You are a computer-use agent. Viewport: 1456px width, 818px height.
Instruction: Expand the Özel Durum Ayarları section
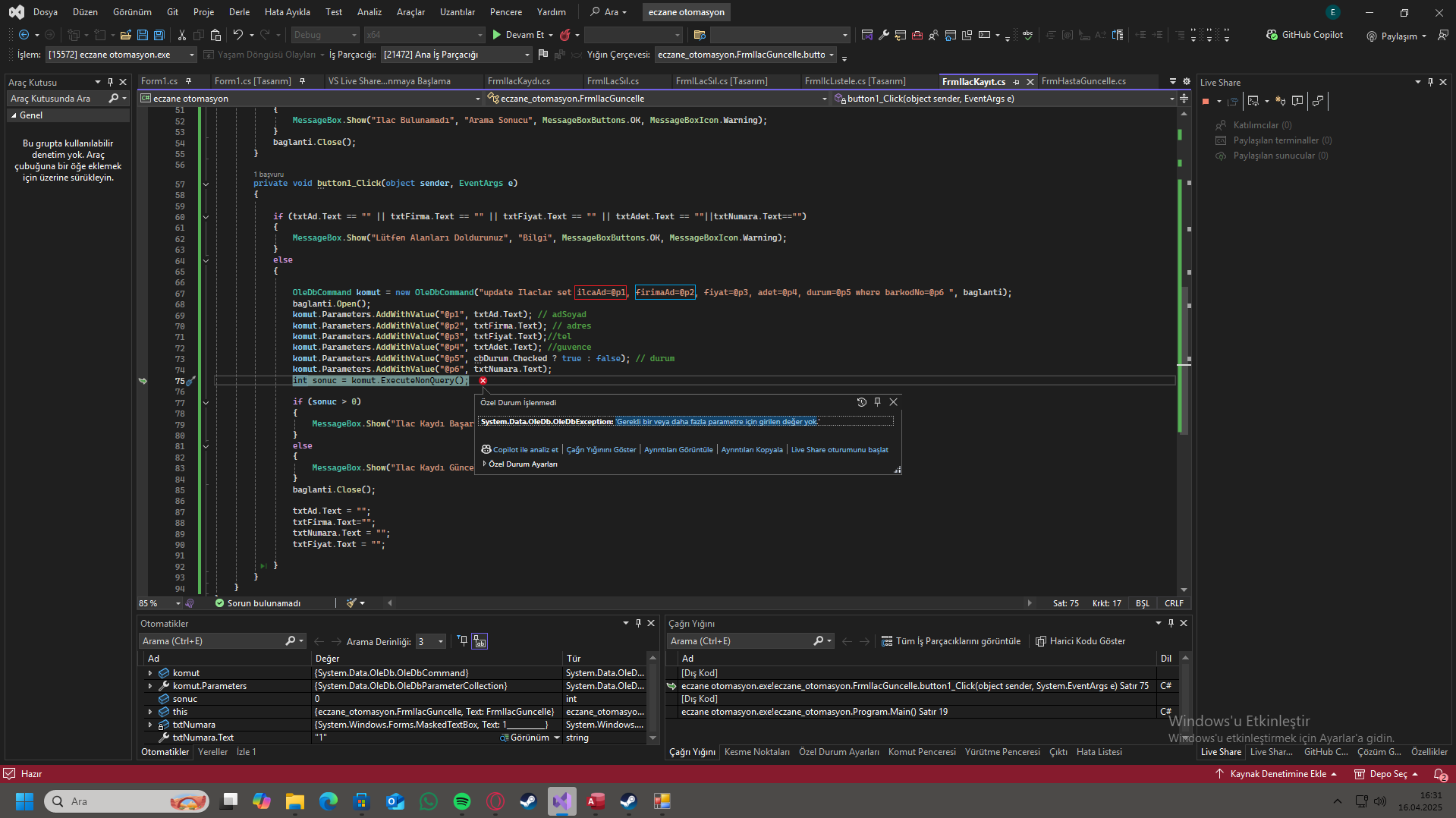click(485, 464)
